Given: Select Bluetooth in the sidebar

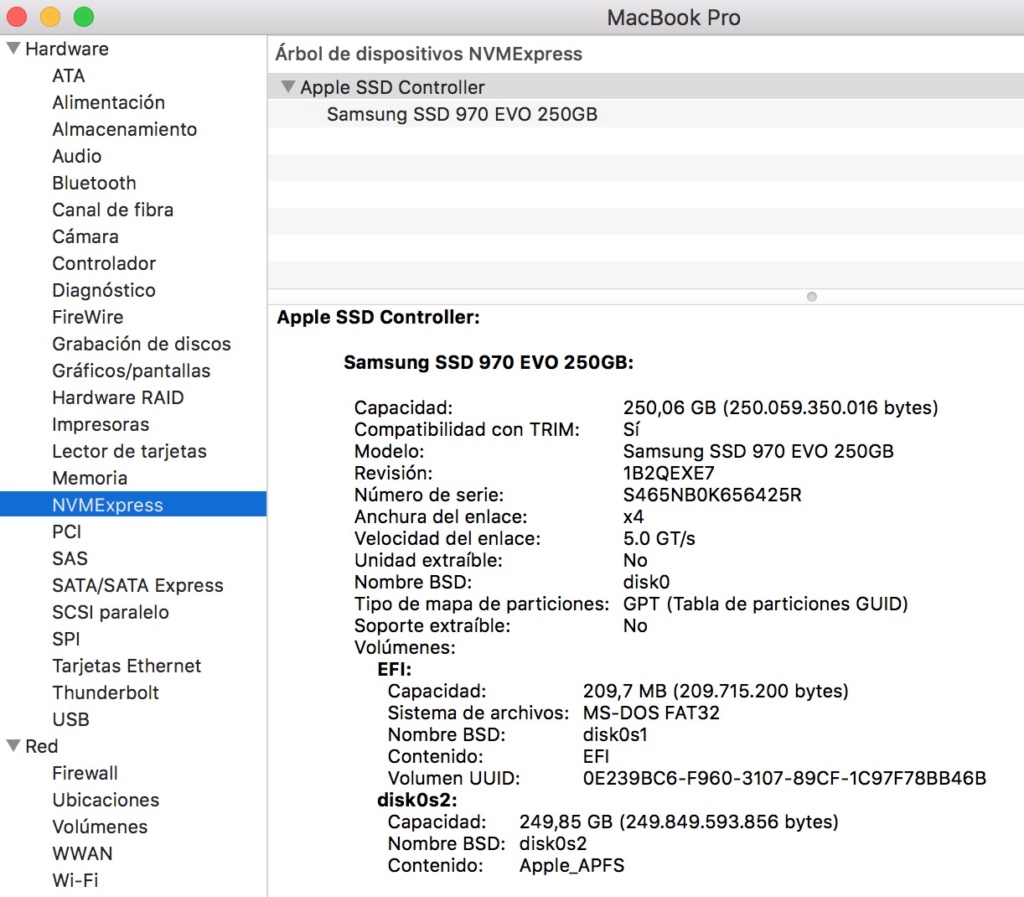Looking at the screenshot, I should (x=94, y=183).
